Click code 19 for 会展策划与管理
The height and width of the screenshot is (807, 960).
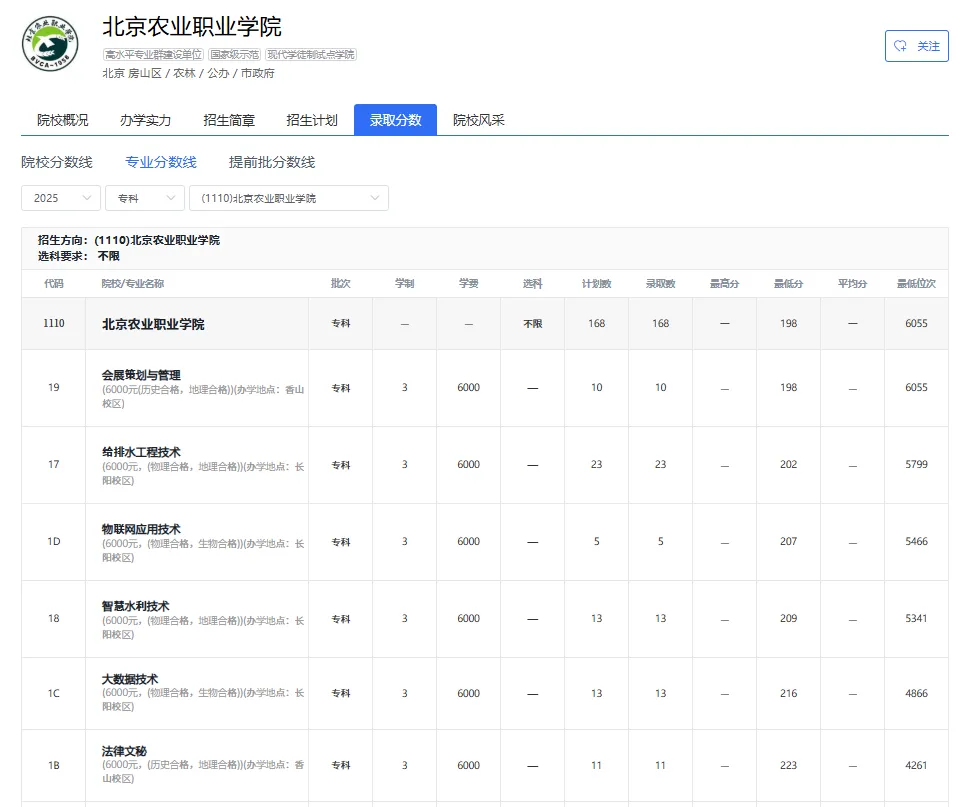(x=53, y=388)
